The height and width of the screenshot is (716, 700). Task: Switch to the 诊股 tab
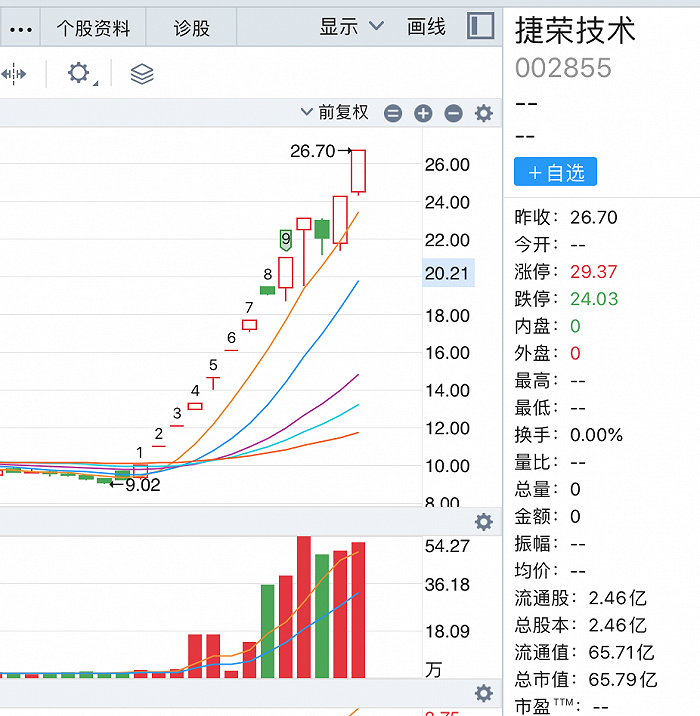[192, 28]
